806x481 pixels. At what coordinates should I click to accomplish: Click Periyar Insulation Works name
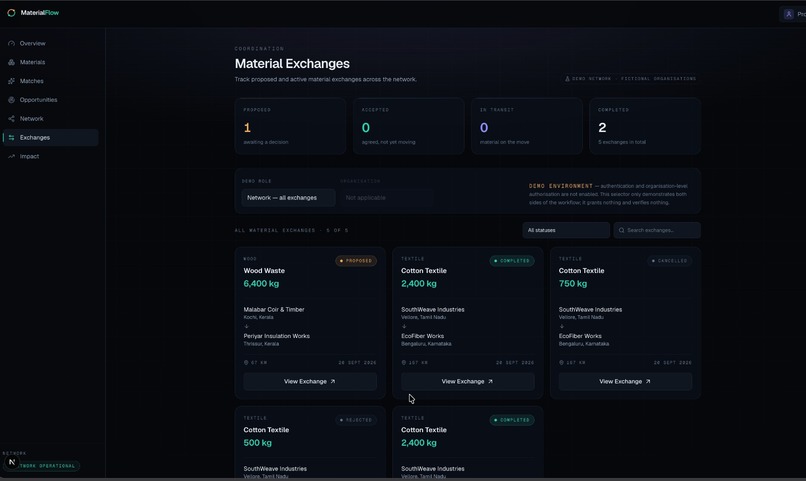[277, 336]
